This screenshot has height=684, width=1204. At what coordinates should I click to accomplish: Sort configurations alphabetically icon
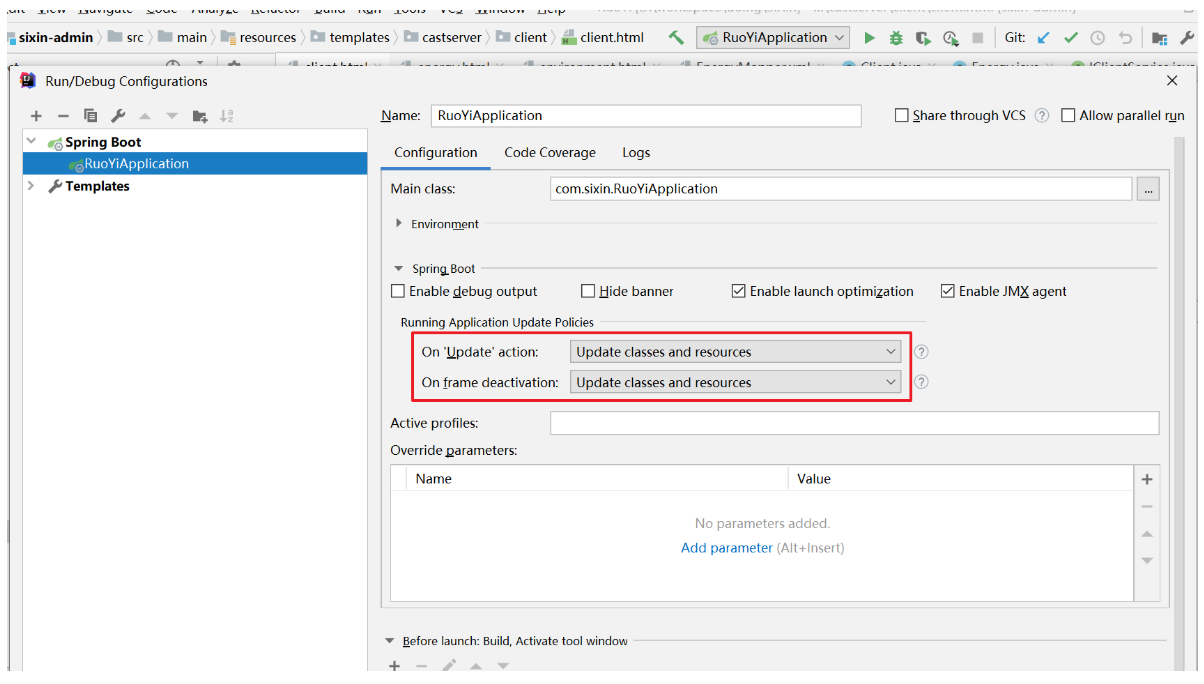point(227,116)
